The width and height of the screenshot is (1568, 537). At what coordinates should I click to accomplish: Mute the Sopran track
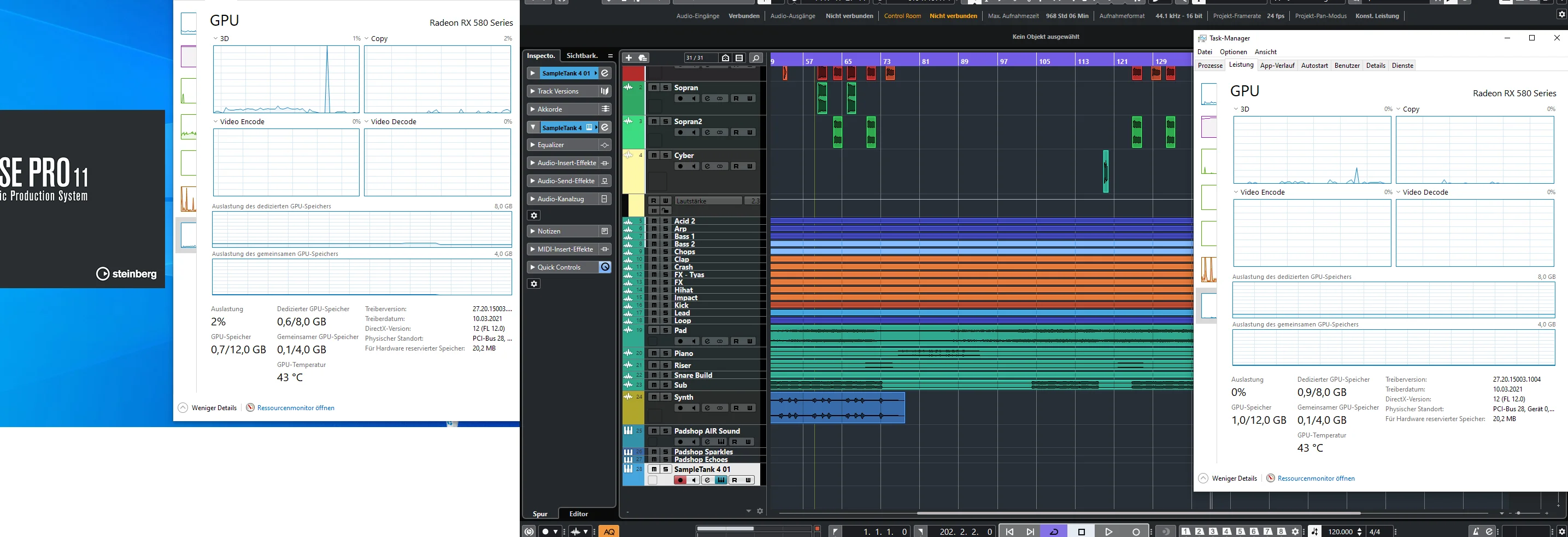click(654, 87)
